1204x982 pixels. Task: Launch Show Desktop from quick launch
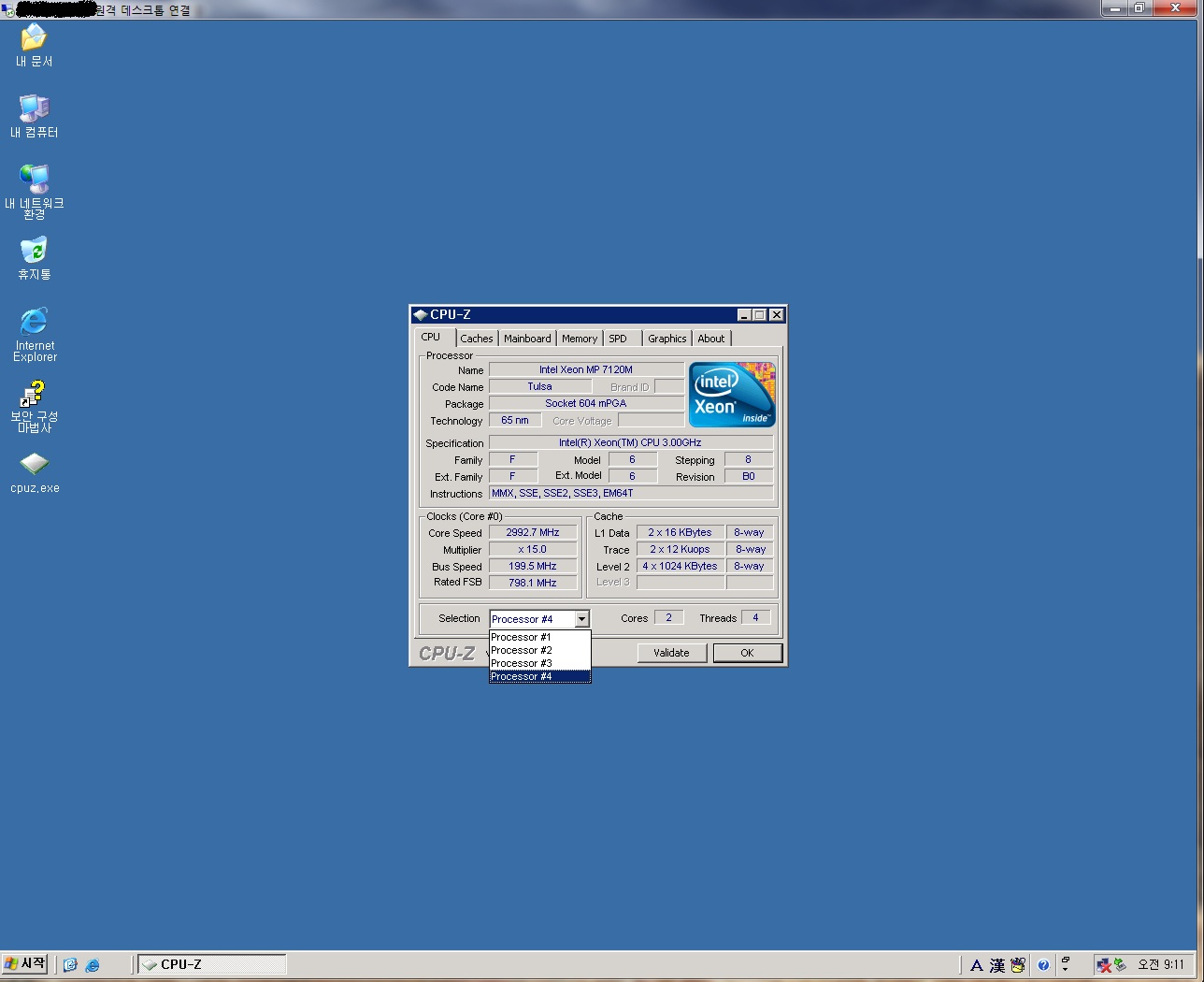[70, 965]
